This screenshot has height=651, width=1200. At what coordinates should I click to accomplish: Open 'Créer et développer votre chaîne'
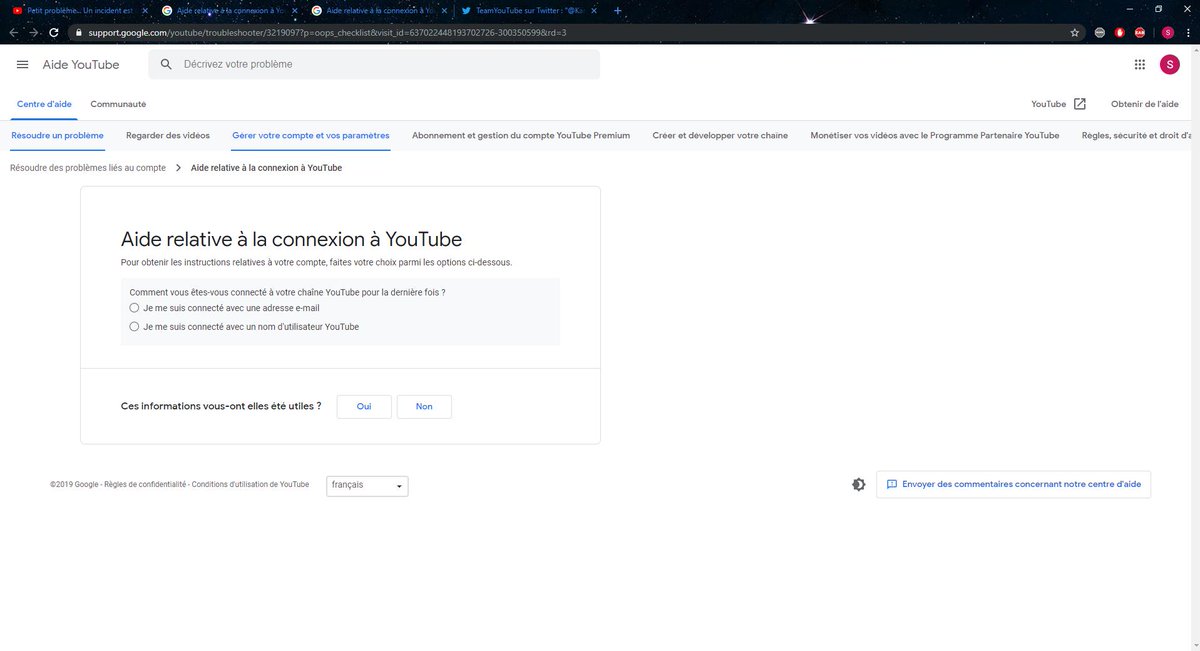tap(720, 135)
